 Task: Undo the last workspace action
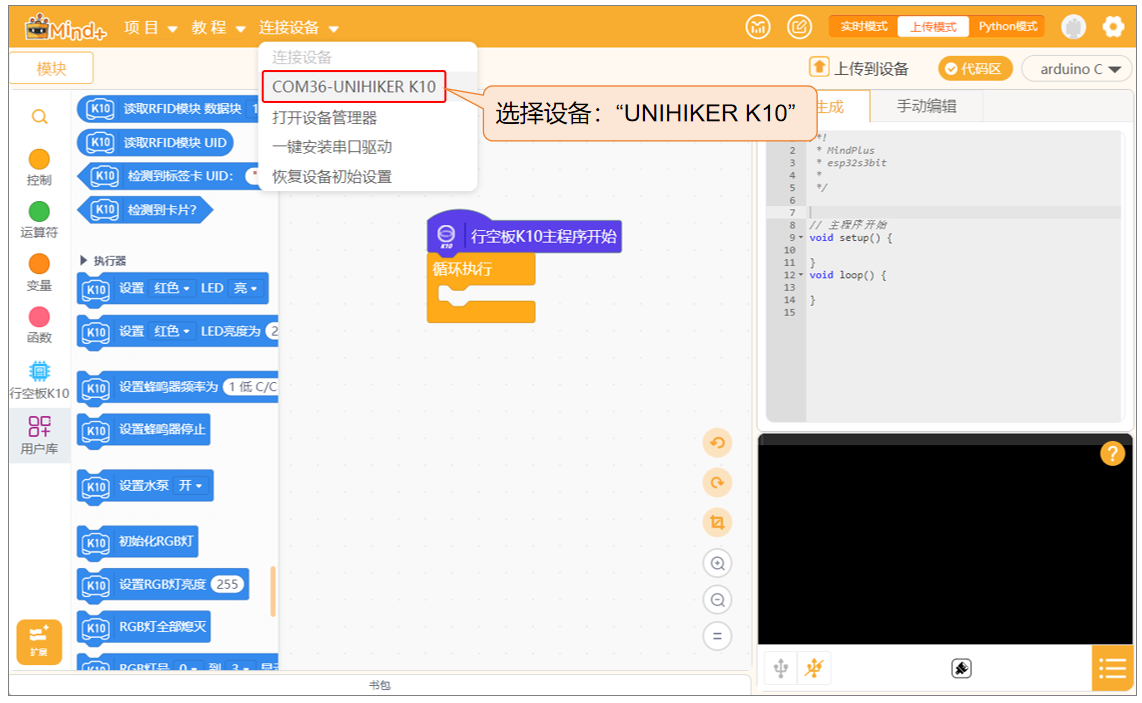pos(717,443)
